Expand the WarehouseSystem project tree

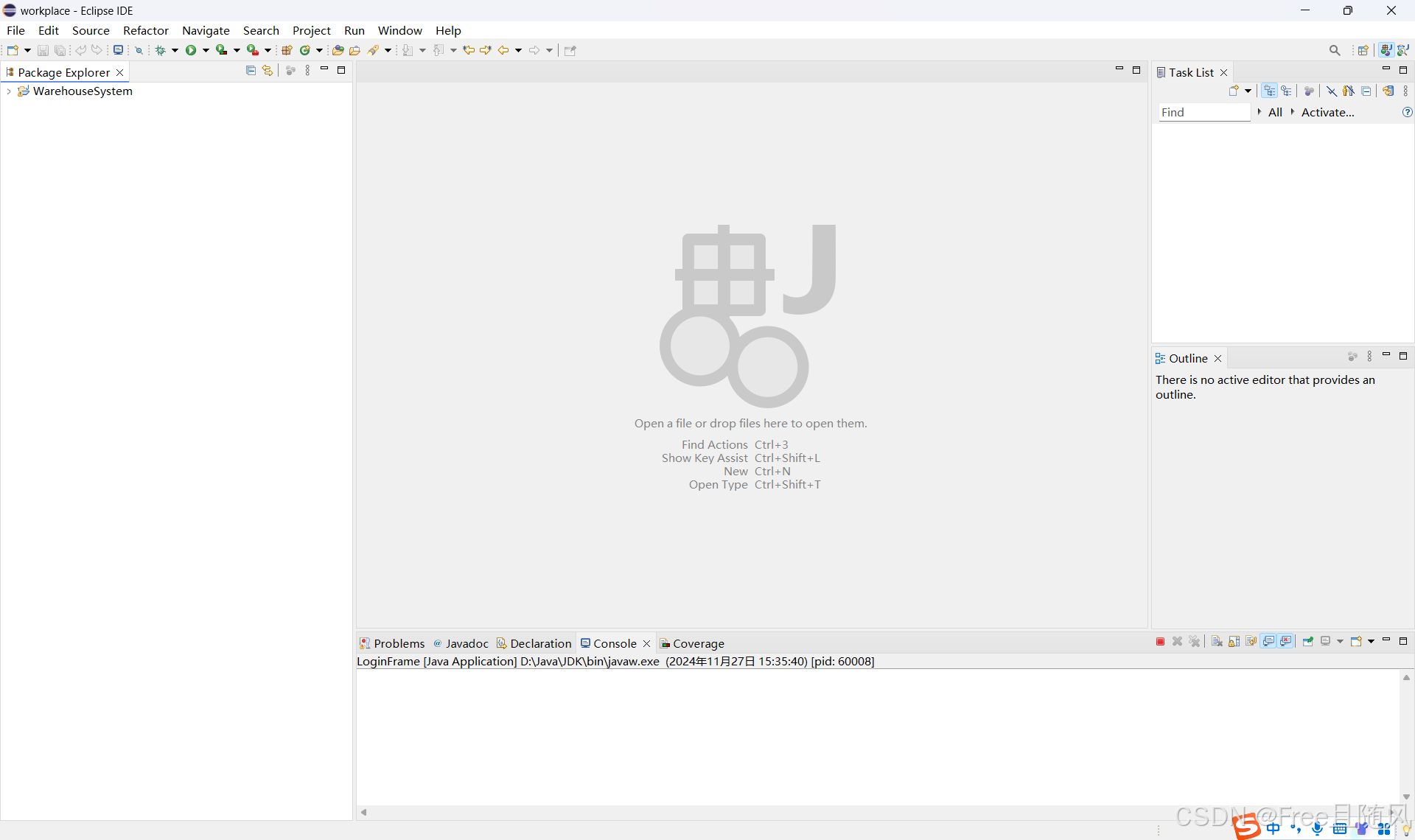click(8, 91)
